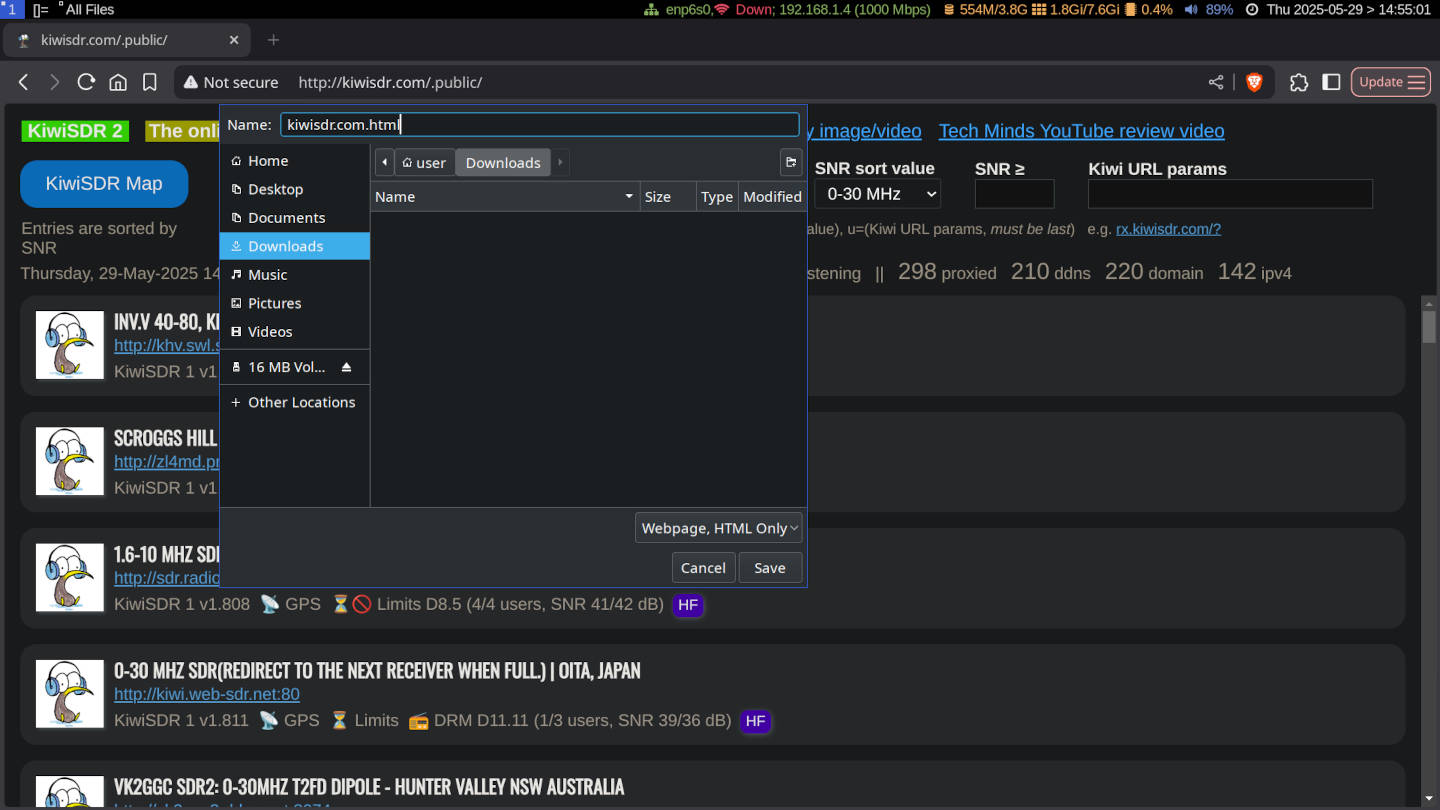The width and height of the screenshot is (1440, 810).
Task: Open the kiwi.web-sdr.net:80 link
Action: pyautogui.click(x=207, y=694)
